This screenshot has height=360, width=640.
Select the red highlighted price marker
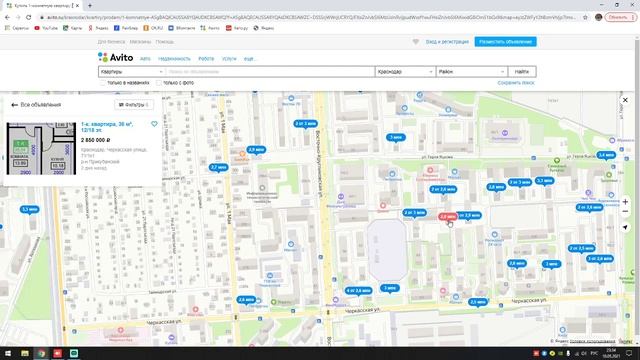(x=447, y=216)
